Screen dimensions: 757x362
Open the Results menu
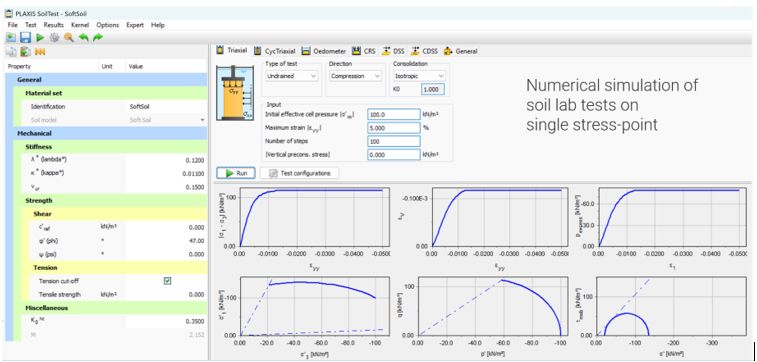click(x=54, y=25)
